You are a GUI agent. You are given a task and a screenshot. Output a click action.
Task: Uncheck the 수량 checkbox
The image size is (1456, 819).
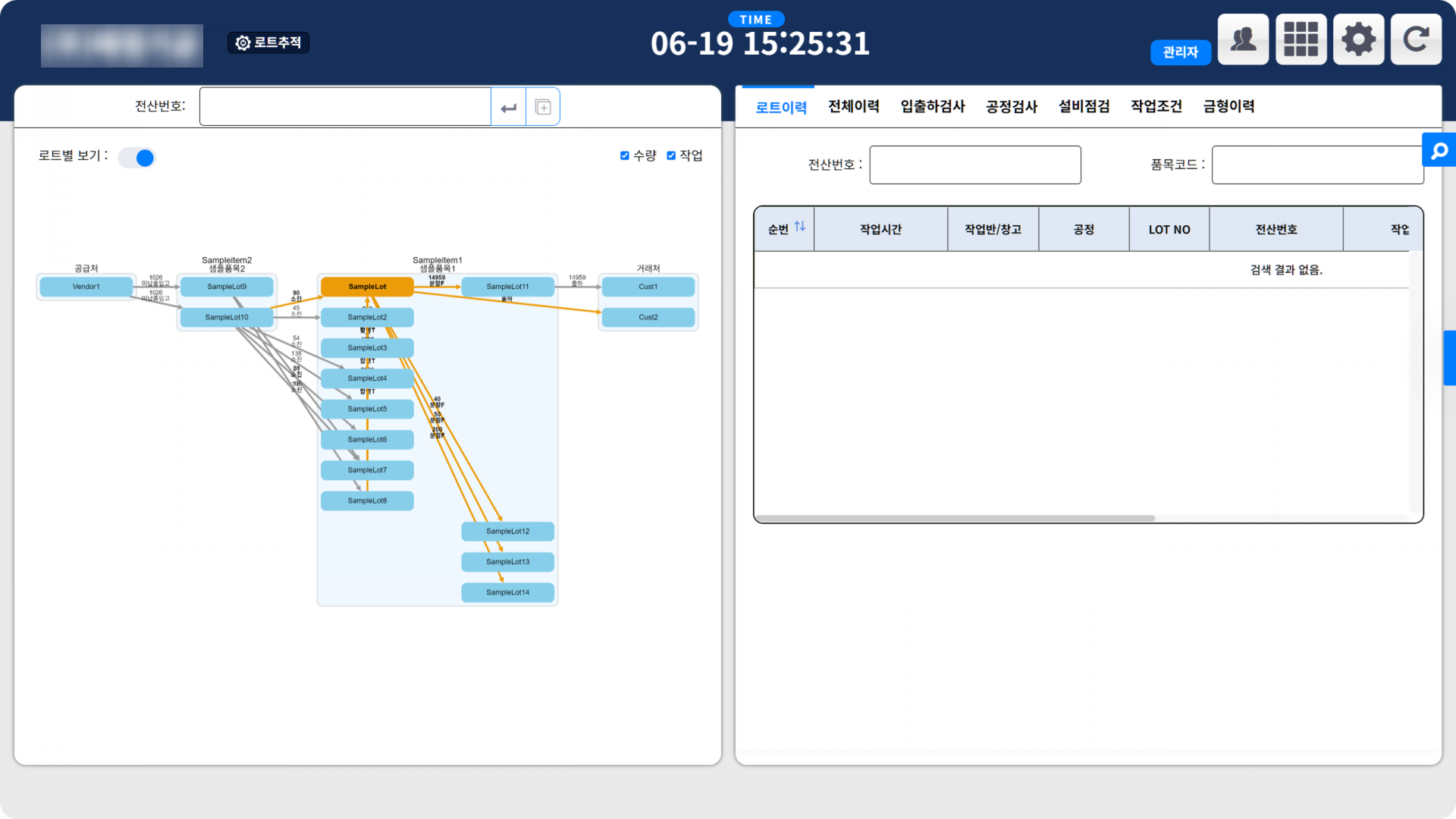click(625, 155)
